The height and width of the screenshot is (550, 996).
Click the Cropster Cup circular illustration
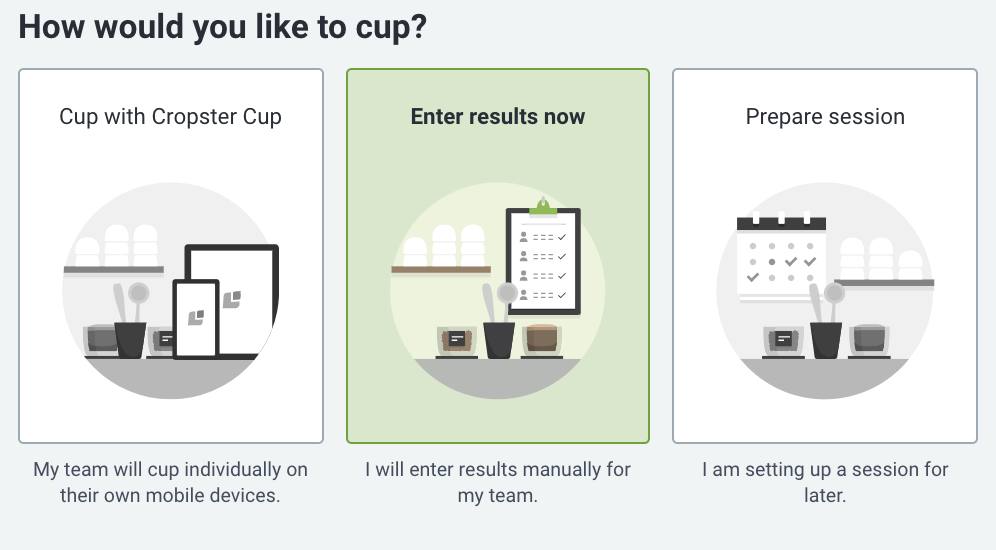[170, 291]
